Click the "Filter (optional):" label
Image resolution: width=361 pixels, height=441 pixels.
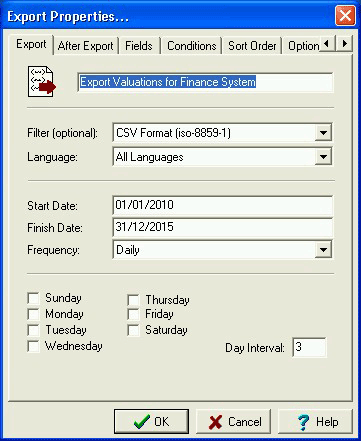[x=62, y=133]
